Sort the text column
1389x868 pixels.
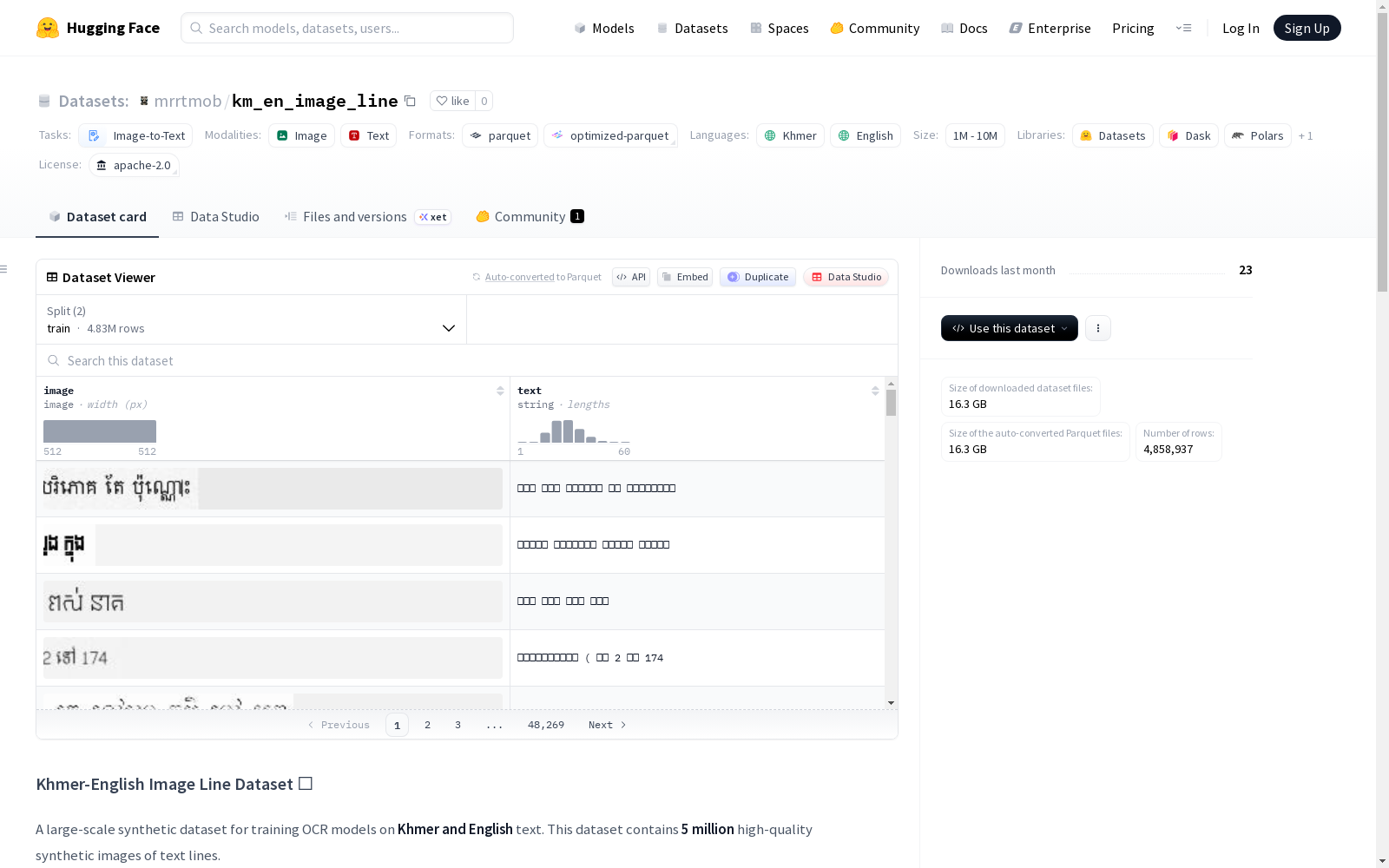(x=875, y=391)
